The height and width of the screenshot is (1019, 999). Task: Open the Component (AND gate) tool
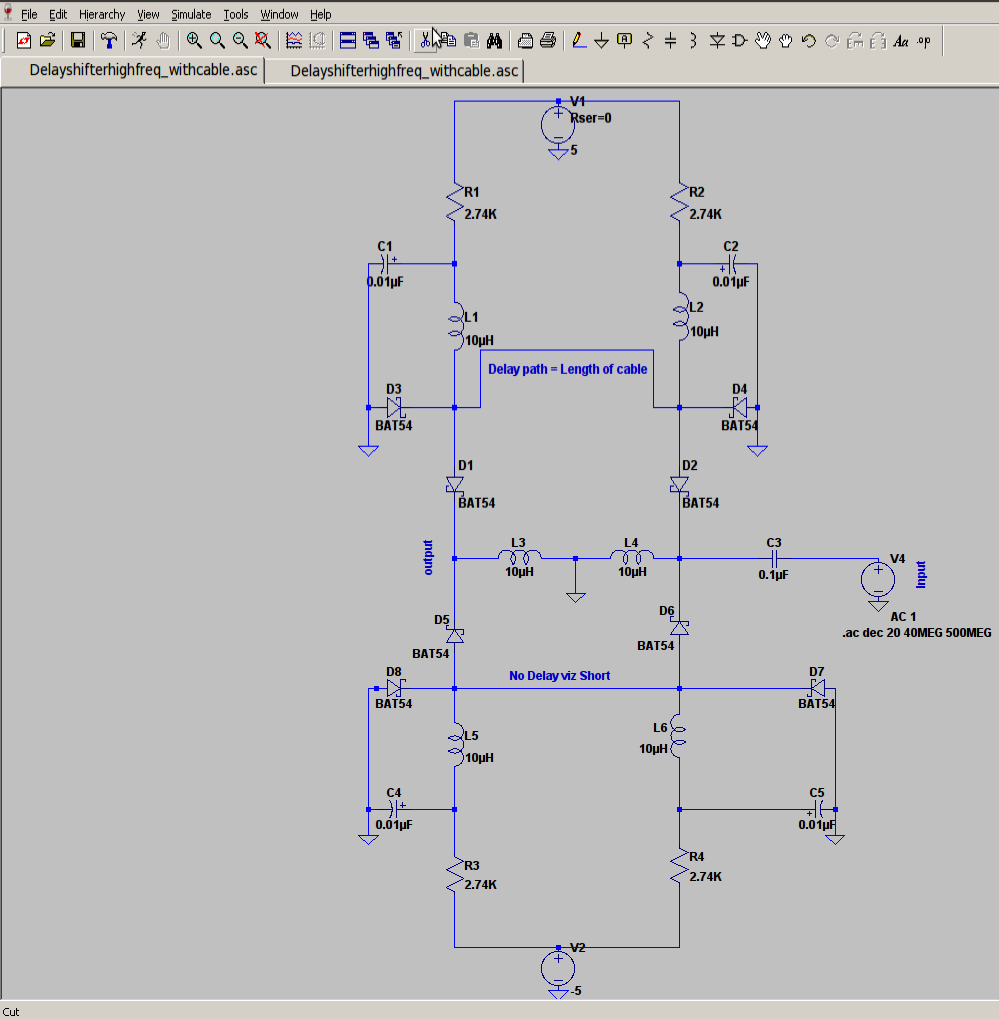pyautogui.click(x=740, y=41)
